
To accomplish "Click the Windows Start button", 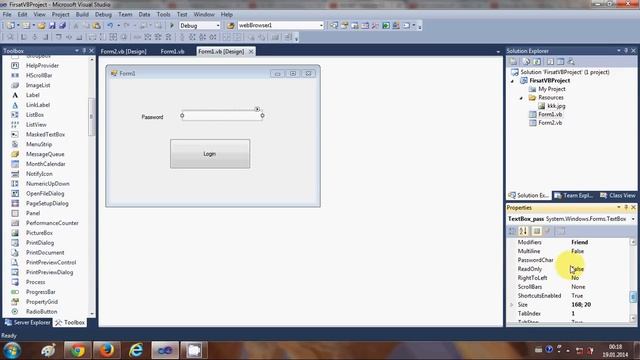I will (x=12, y=350).
